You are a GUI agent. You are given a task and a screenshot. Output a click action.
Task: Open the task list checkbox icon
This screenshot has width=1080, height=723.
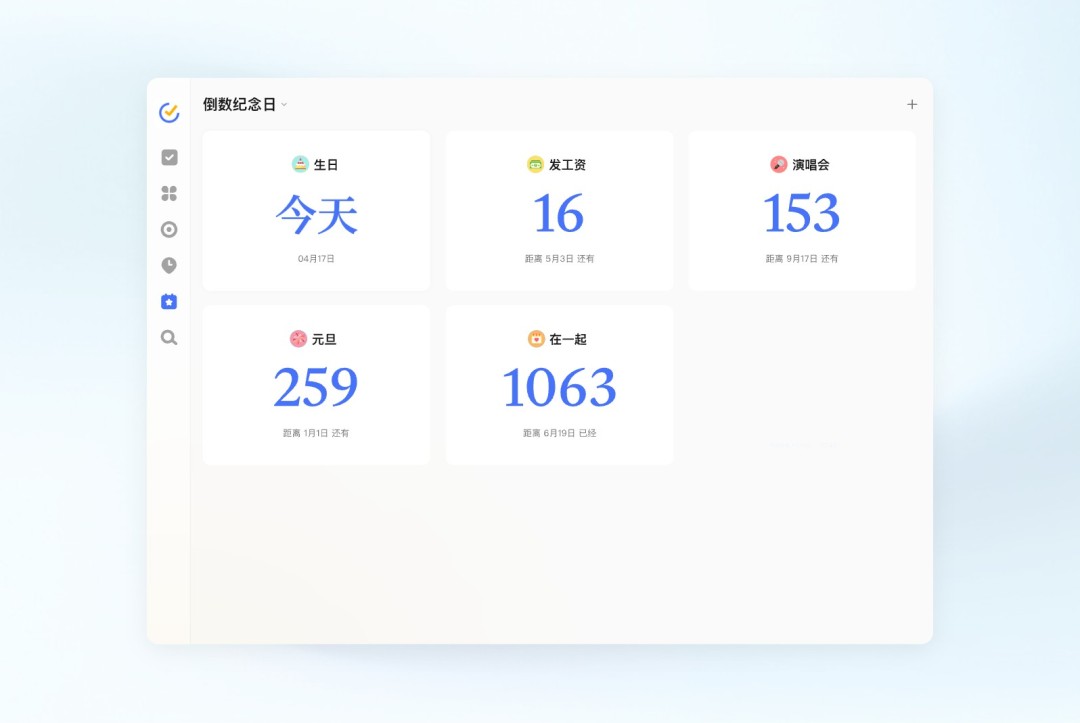pos(168,157)
